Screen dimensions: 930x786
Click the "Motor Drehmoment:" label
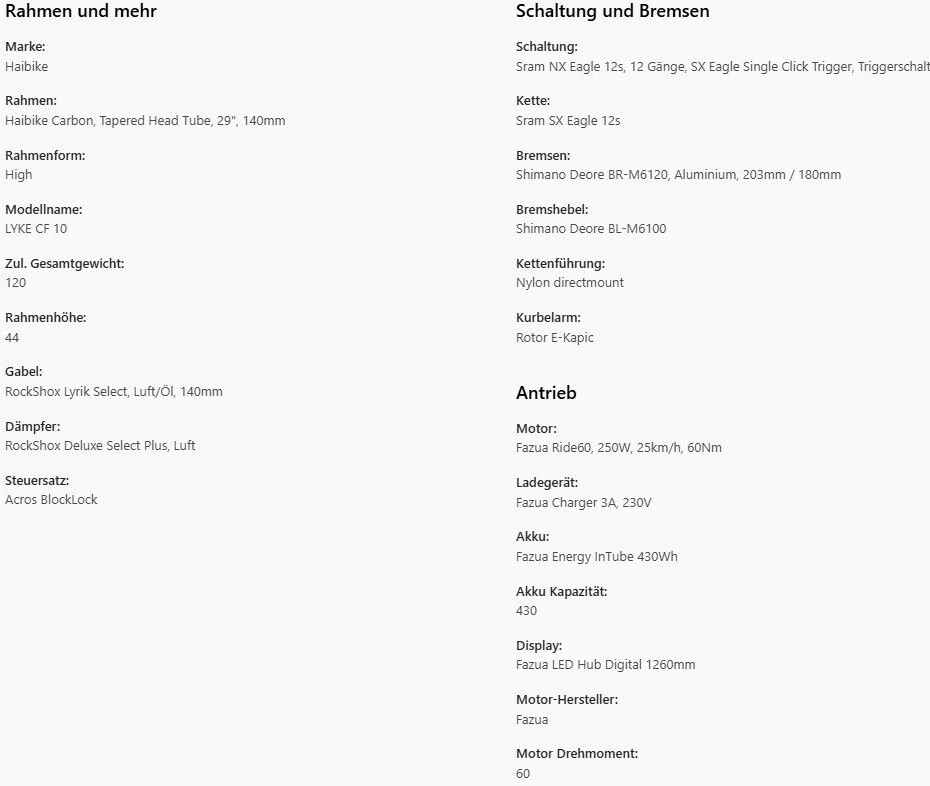pos(577,753)
